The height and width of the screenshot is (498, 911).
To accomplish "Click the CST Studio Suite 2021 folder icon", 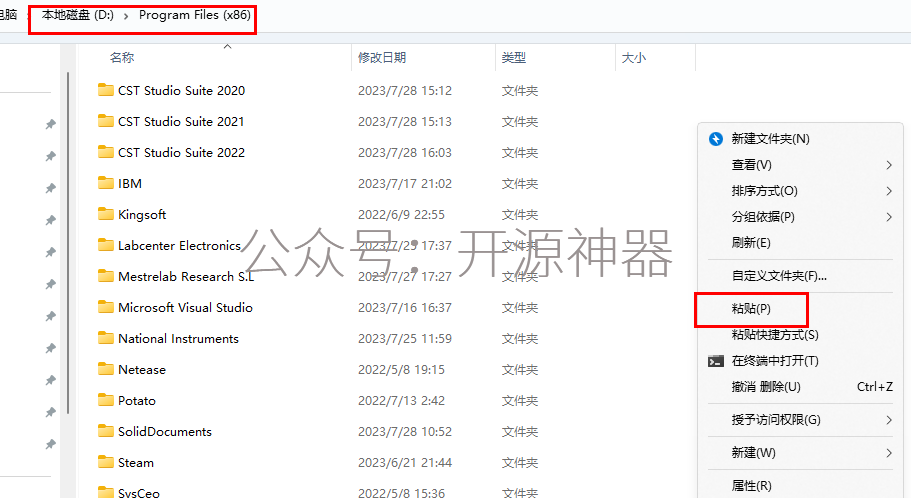I will pos(106,121).
